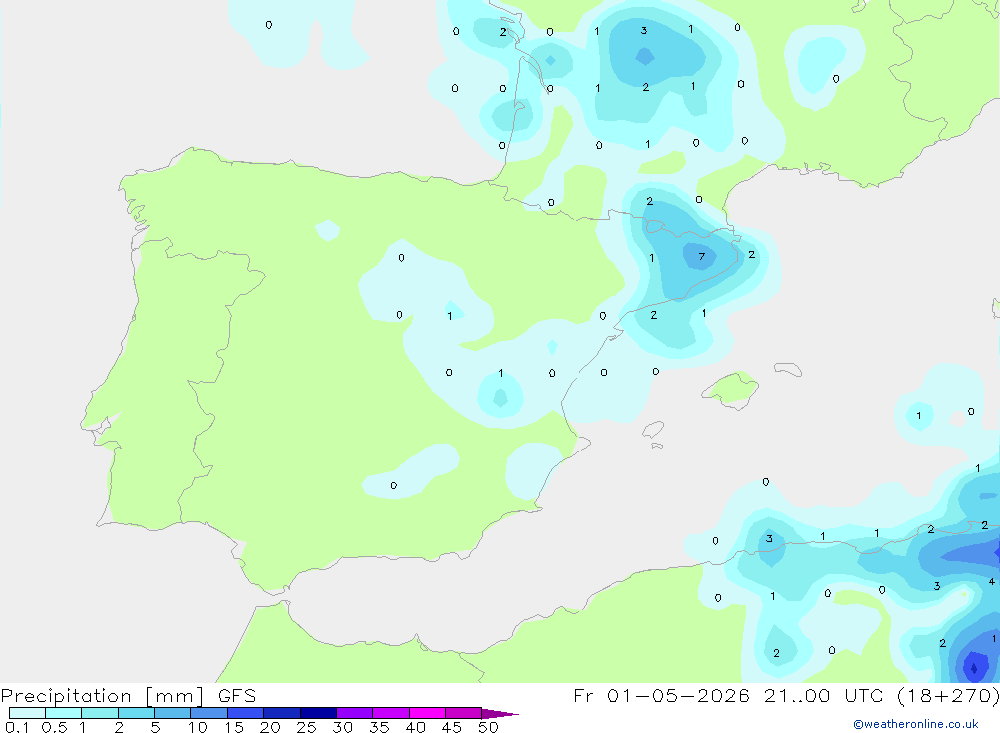Pick the 10–15 mm legend color swatch
Viewport: 1000px width, 733px height.
click(x=209, y=713)
